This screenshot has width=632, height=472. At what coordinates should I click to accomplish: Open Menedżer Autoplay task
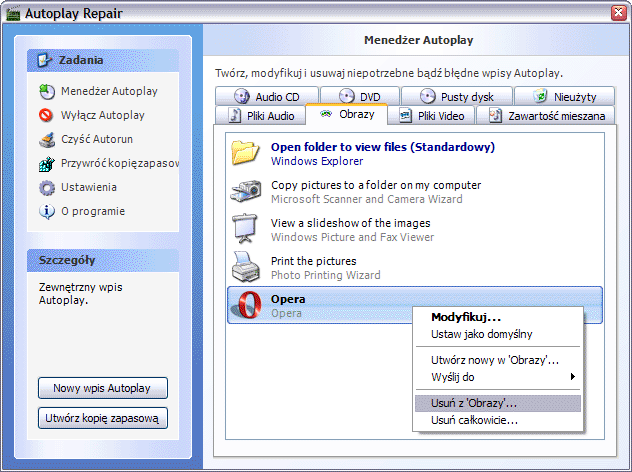[x=109, y=91]
